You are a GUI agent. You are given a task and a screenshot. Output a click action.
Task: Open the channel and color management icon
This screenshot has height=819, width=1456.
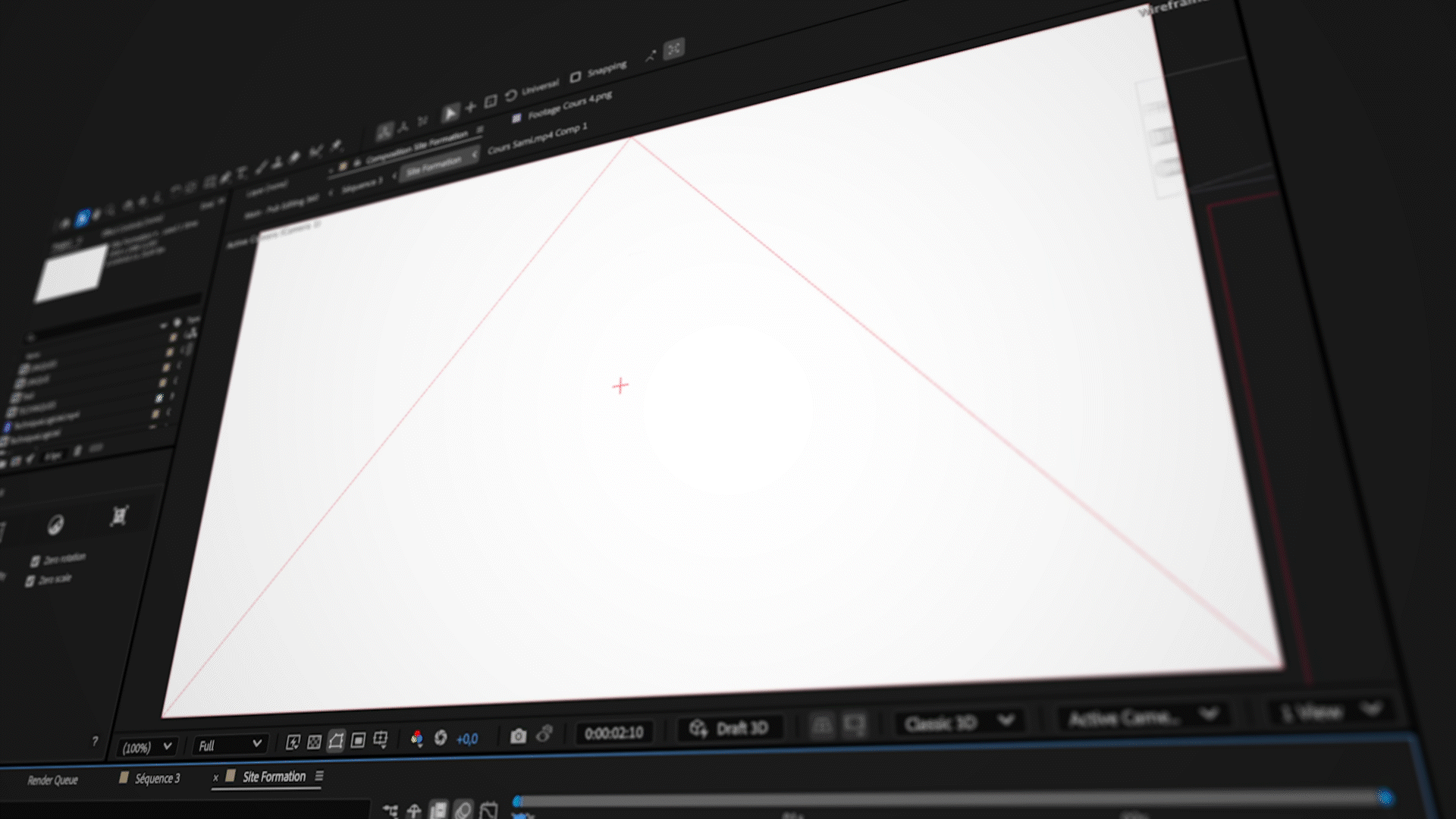[416, 738]
